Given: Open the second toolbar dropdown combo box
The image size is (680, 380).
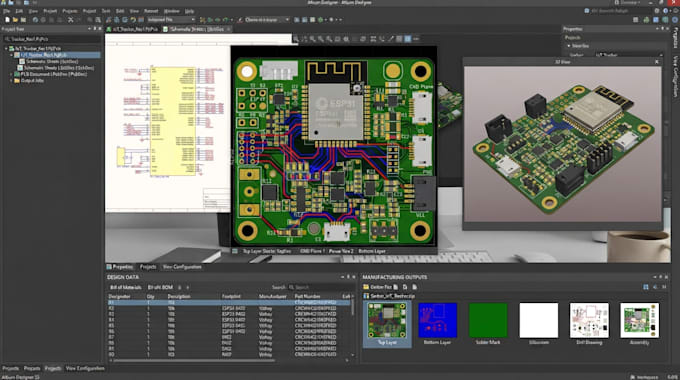Looking at the screenshot, I should 267,20.
